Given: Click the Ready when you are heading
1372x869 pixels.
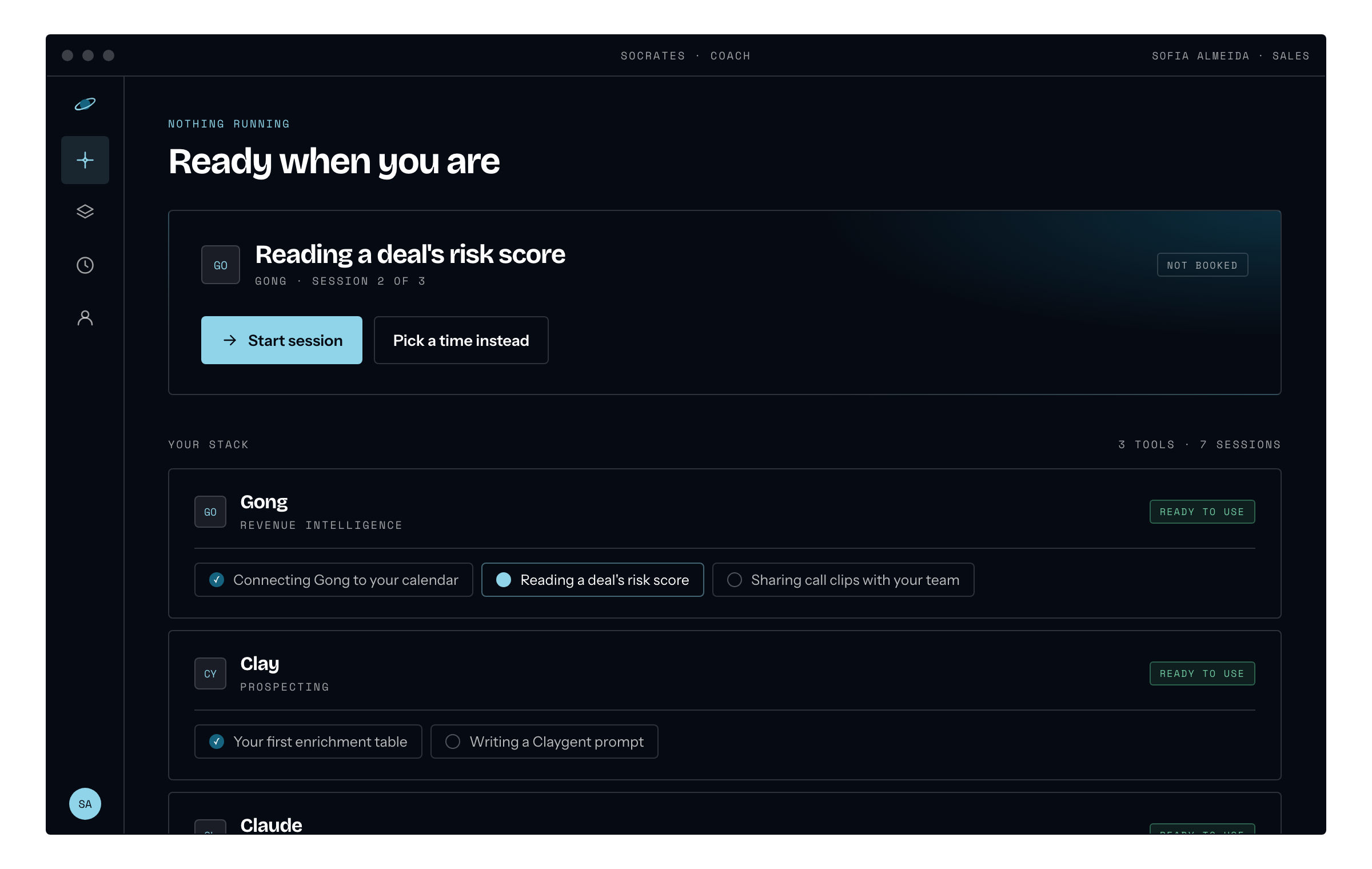Looking at the screenshot, I should click(x=334, y=161).
